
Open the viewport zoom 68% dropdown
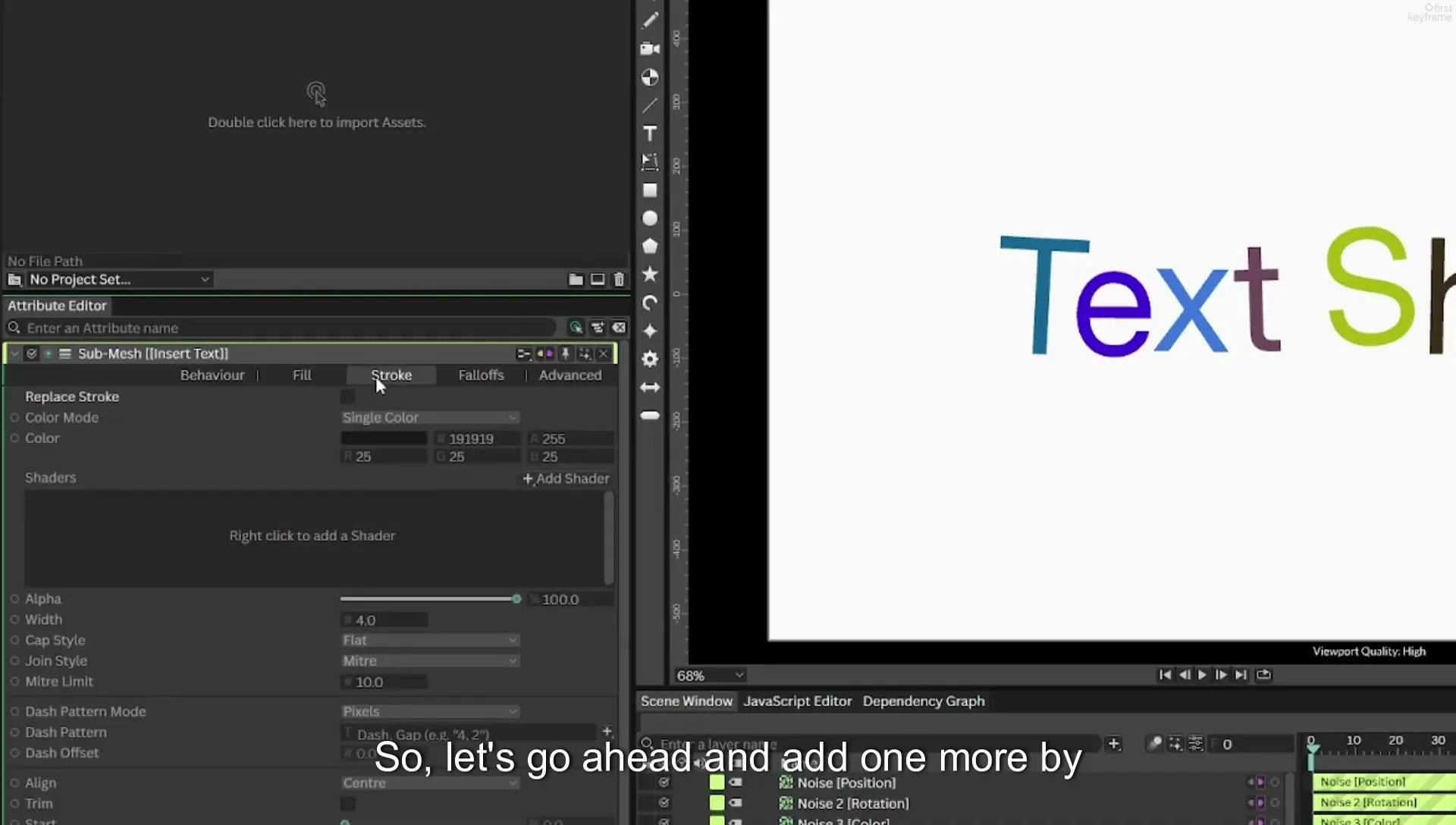coord(711,676)
